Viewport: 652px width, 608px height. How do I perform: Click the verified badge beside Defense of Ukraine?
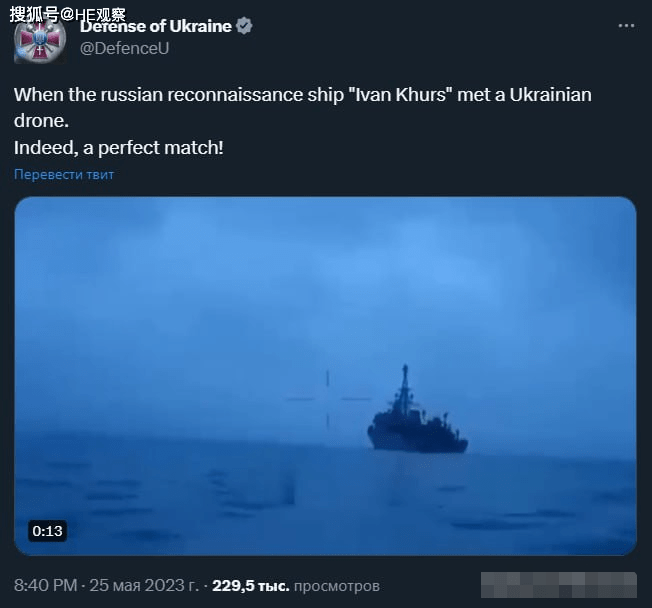244,26
